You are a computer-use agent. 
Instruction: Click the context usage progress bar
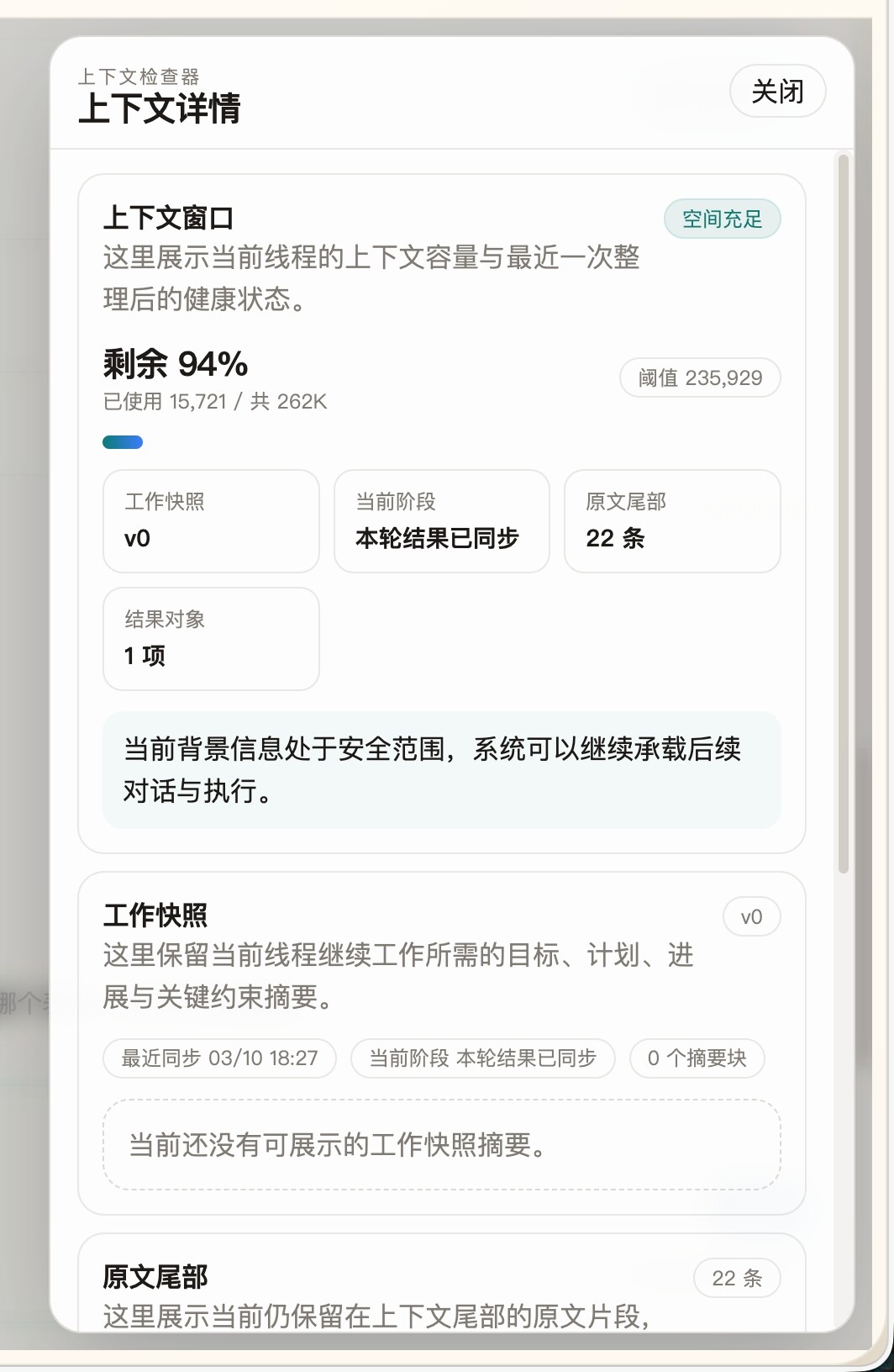pos(123,442)
